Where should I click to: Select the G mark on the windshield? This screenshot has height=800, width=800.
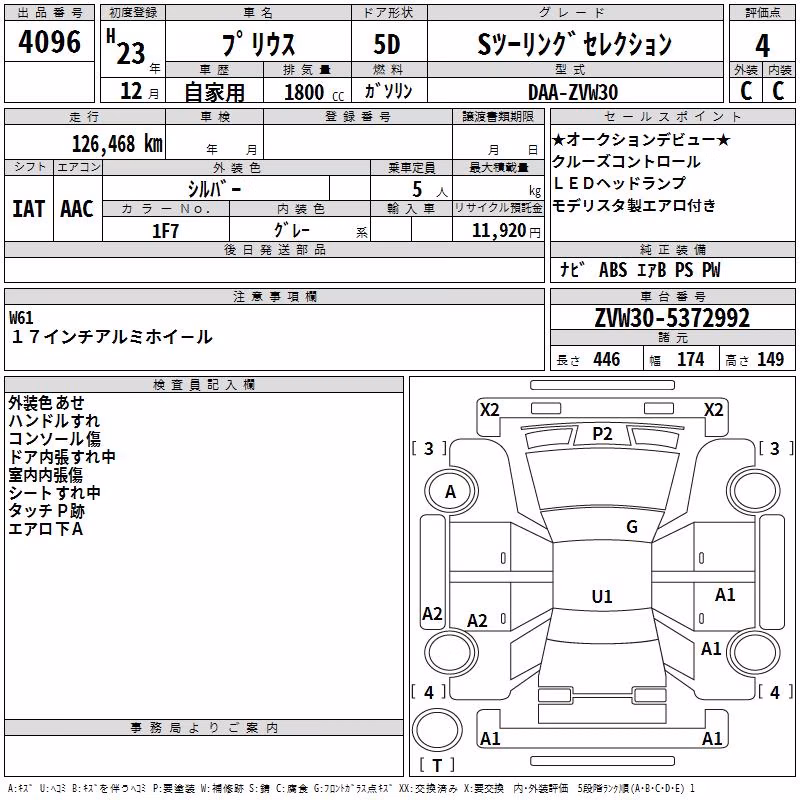(x=632, y=526)
